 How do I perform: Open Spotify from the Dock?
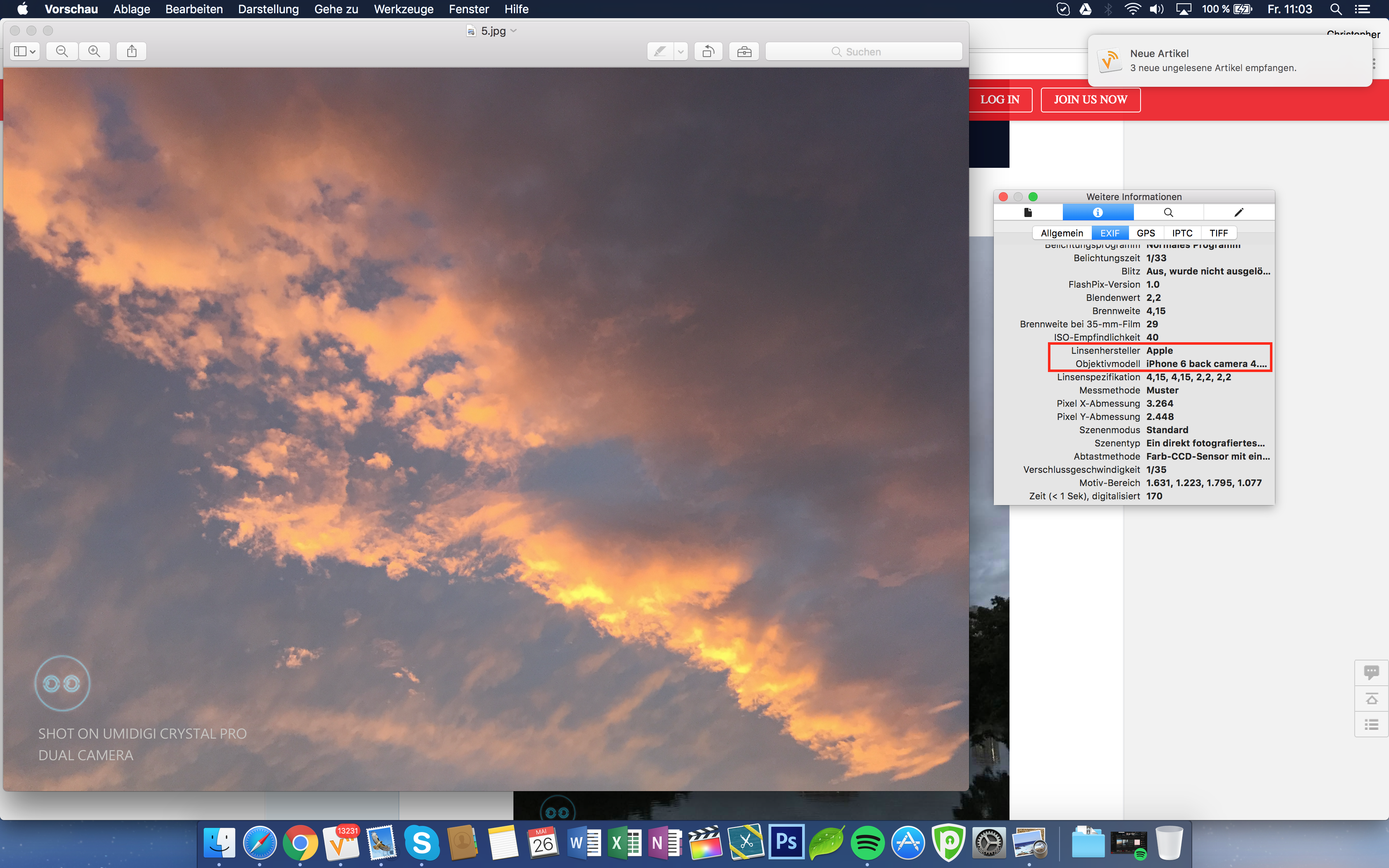click(x=867, y=842)
